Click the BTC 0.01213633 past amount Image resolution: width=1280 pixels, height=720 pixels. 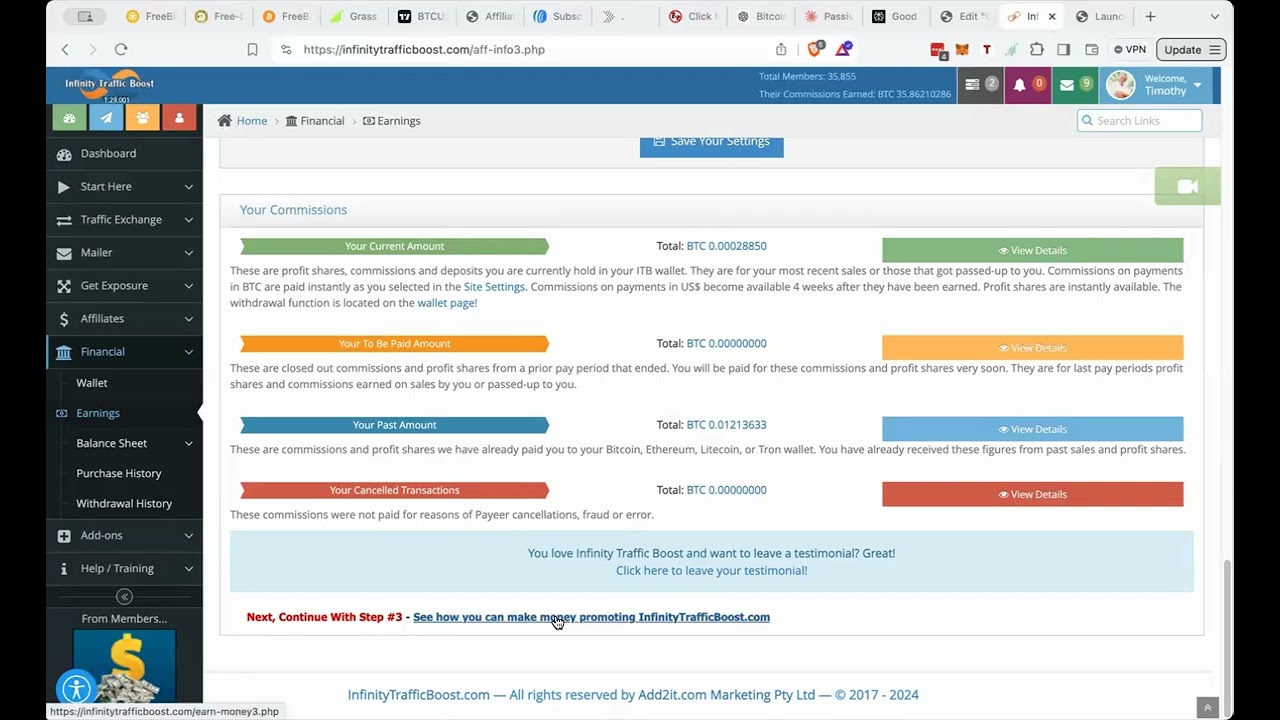726,425
